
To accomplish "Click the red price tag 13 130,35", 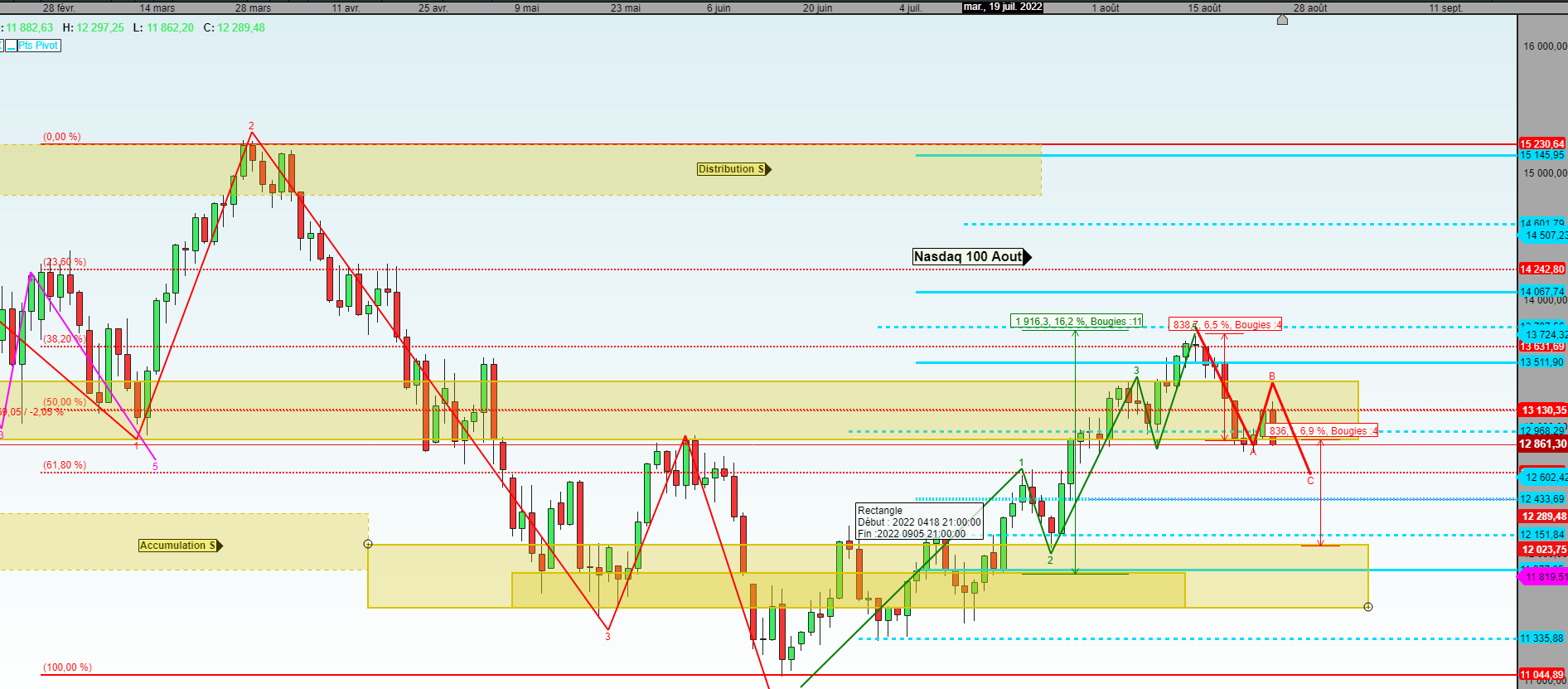I will pyautogui.click(x=1542, y=410).
